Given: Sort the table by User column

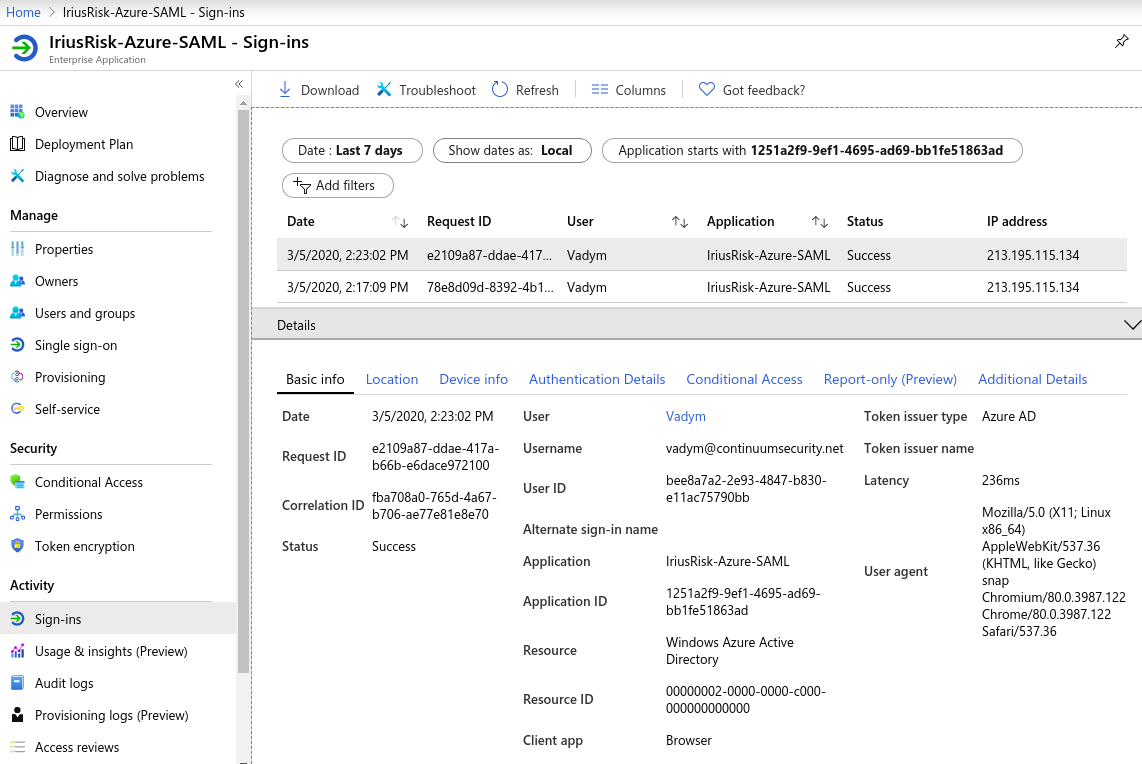Looking at the screenshot, I should [x=680, y=222].
